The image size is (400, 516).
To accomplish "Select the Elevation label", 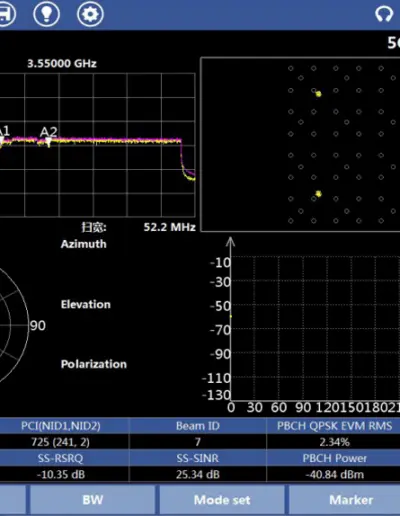I will pos(86,304).
